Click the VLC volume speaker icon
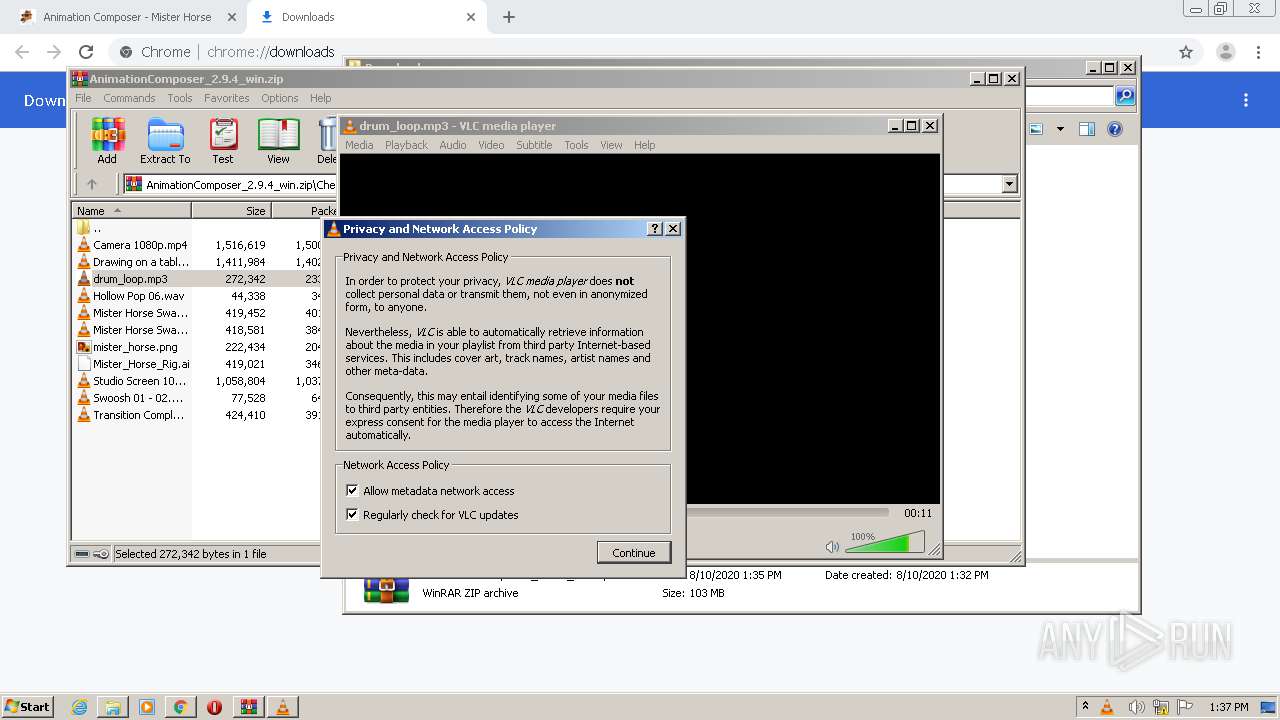The height and width of the screenshot is (720, 1280). [x=832, y=546]
